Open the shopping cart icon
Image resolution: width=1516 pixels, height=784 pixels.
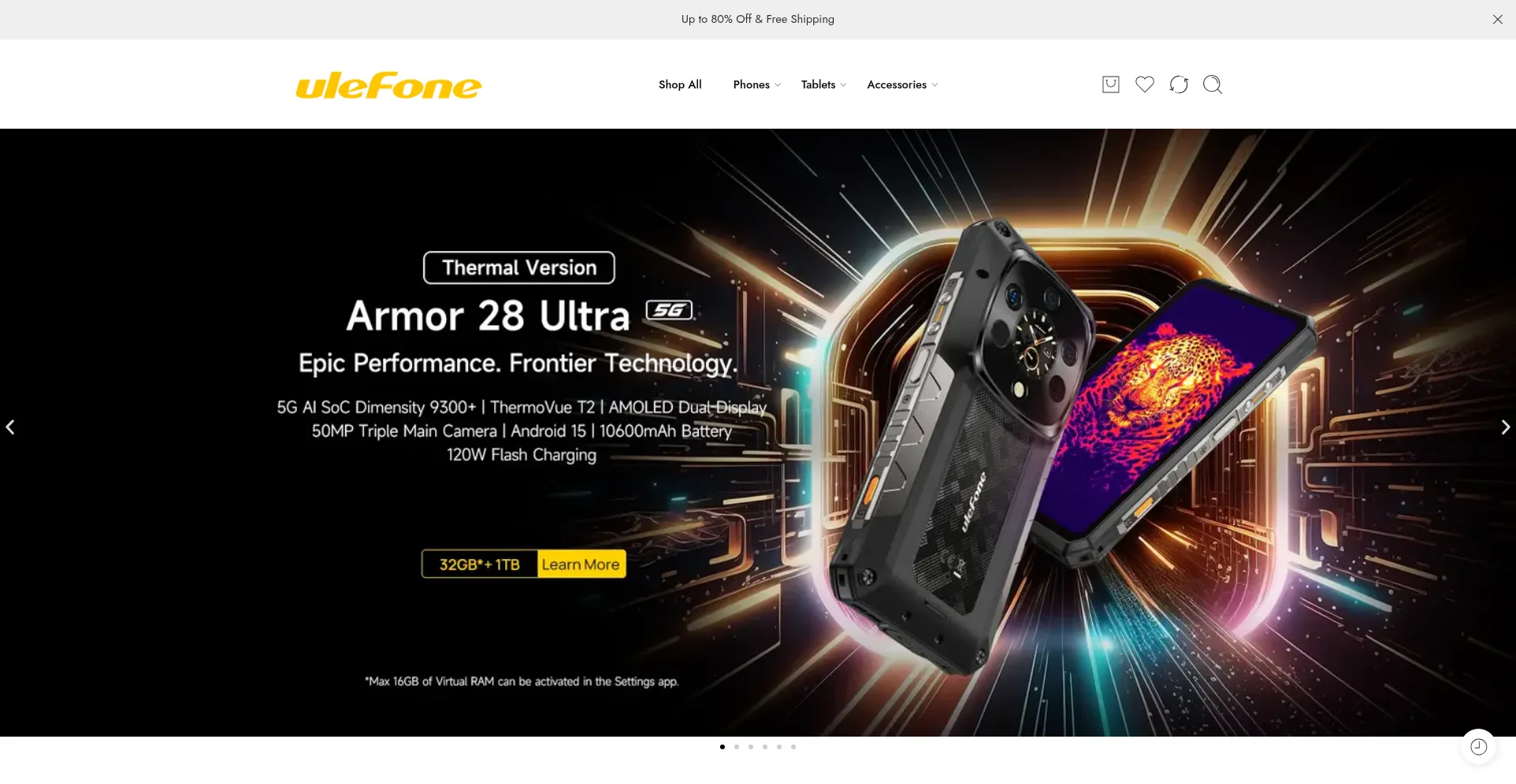tap(1110, 84)
